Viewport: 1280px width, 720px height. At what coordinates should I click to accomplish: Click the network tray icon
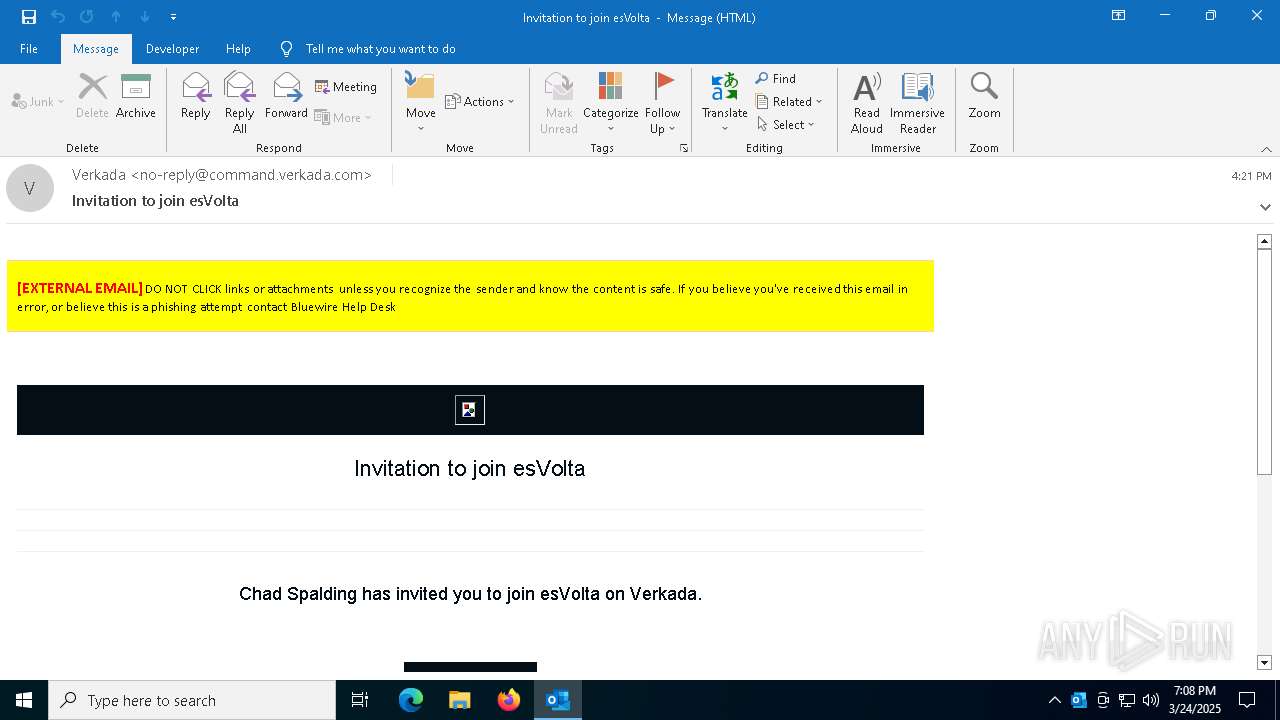[1127, 700]
